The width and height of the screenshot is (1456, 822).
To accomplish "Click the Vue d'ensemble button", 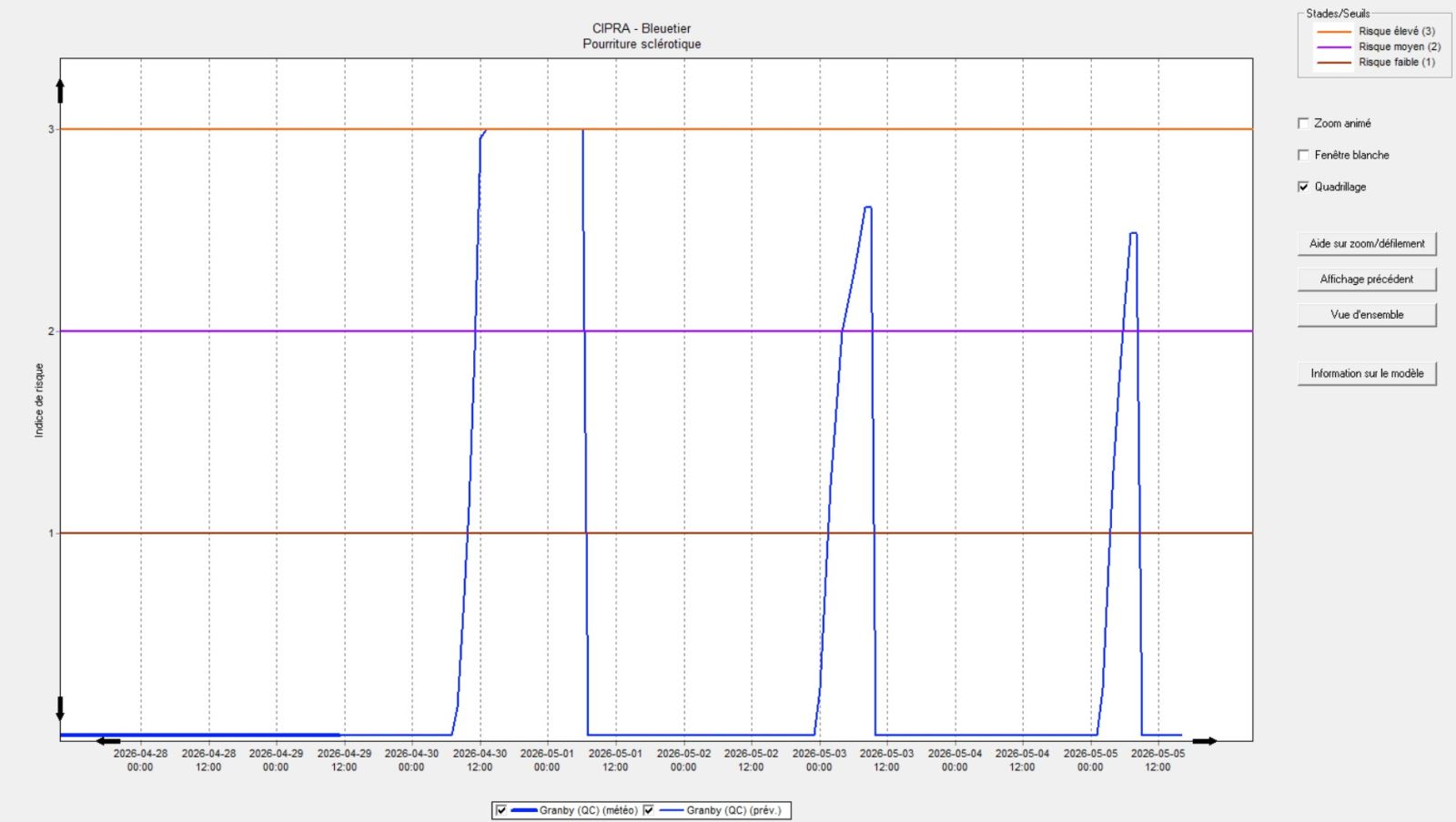I will pos(1366,315).
